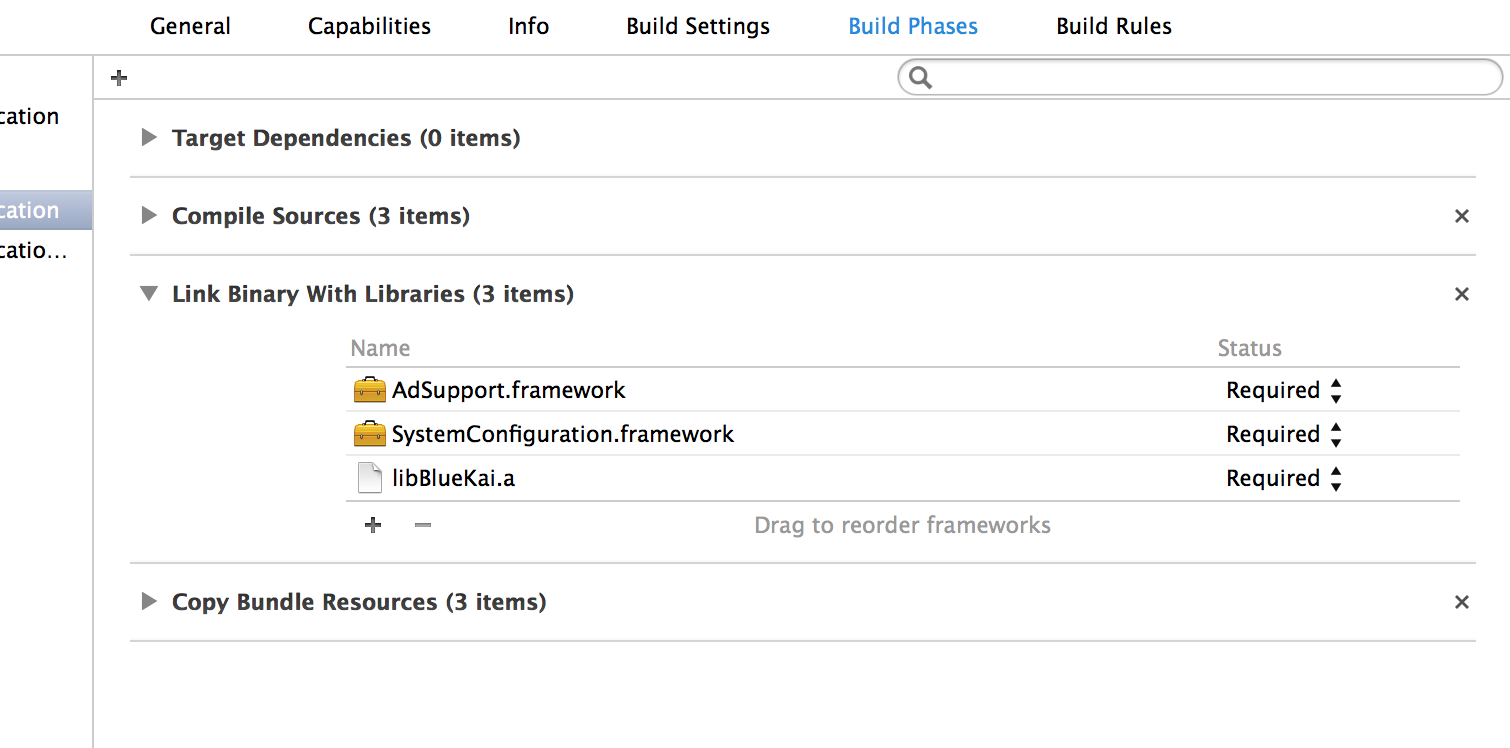Screen dimensions: 1510x748
Task: Click the magnifying glass search icon
Action: [x=921, y=78]
